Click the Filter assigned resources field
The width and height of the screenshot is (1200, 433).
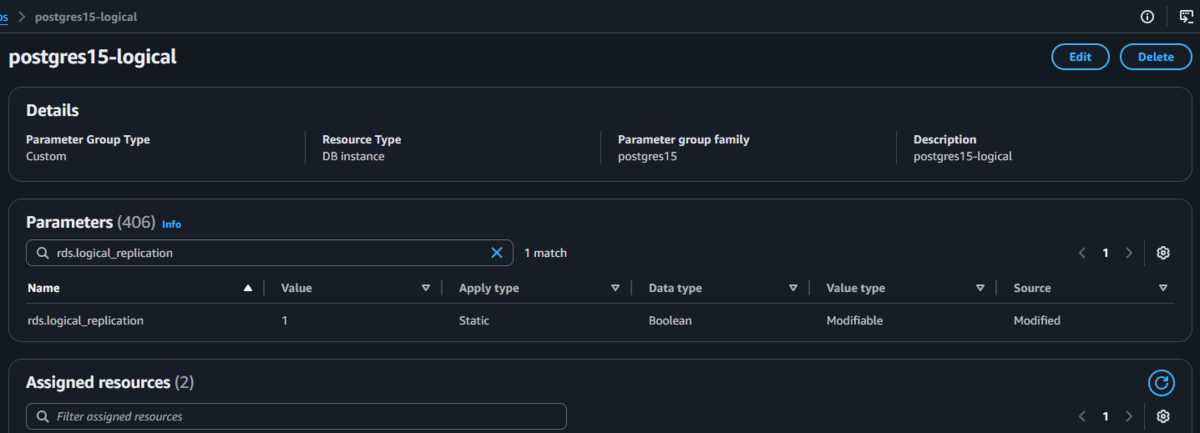pyautogui.click(x=296, y=416)
